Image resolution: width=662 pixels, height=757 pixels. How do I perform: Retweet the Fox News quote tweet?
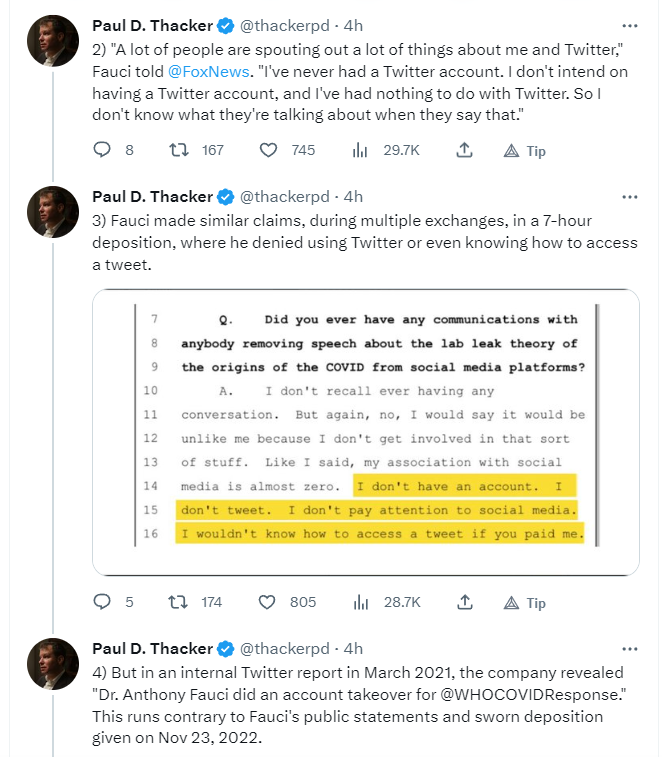(x=178, y=150)
